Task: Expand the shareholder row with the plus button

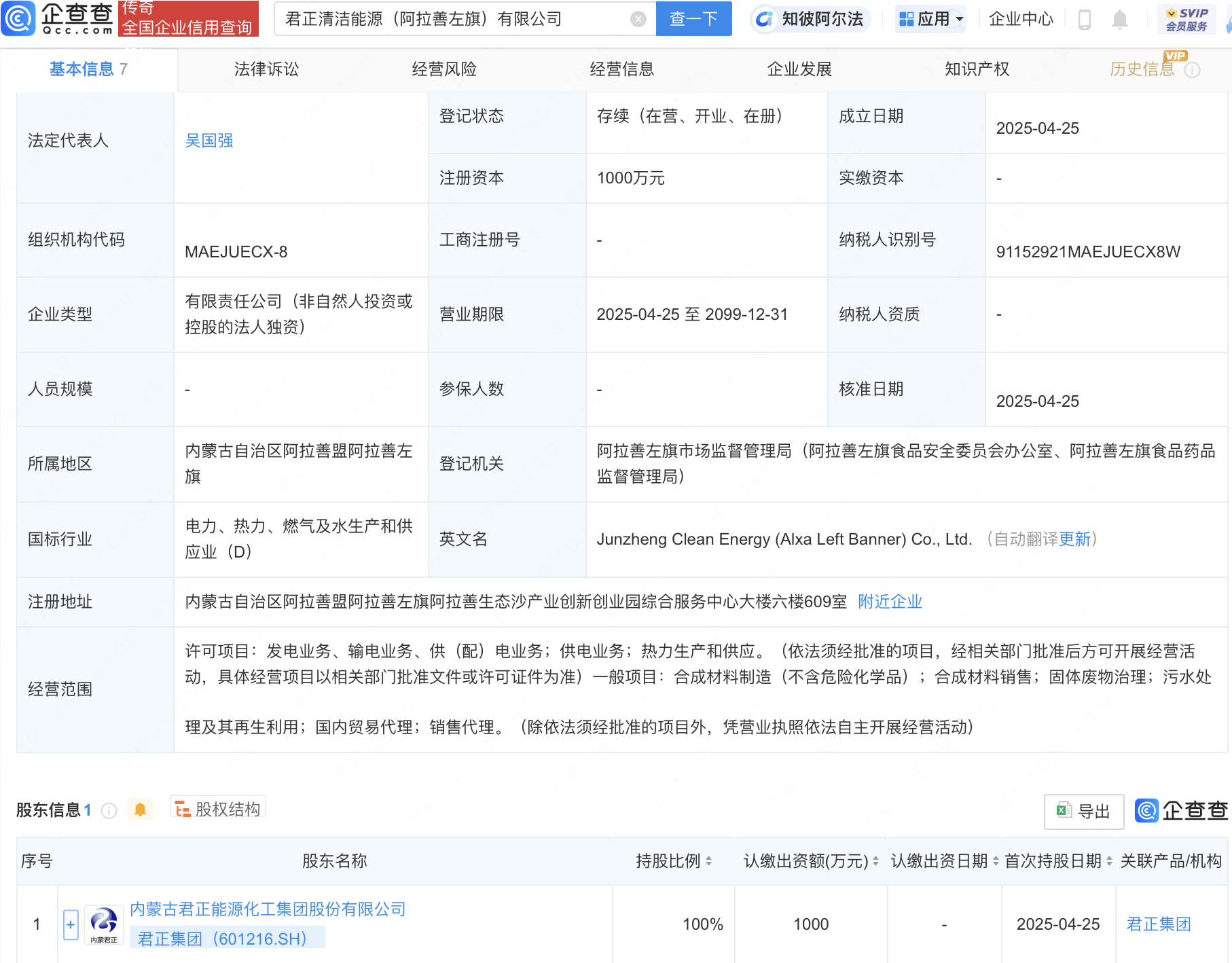Action: 71,924
